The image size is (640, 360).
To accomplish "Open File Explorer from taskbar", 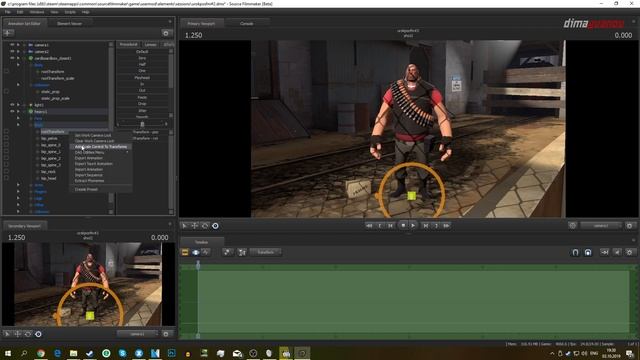I will click(73, 353).
